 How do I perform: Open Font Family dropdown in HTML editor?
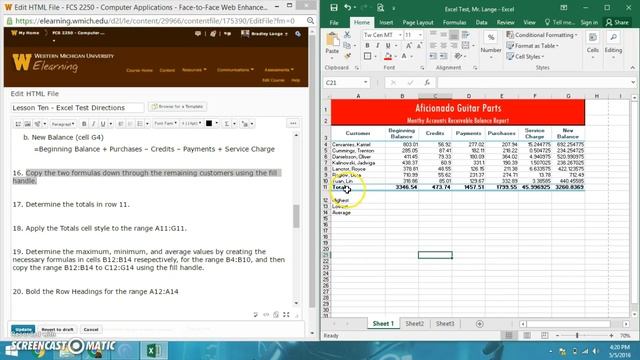click(x=165, y=123)
